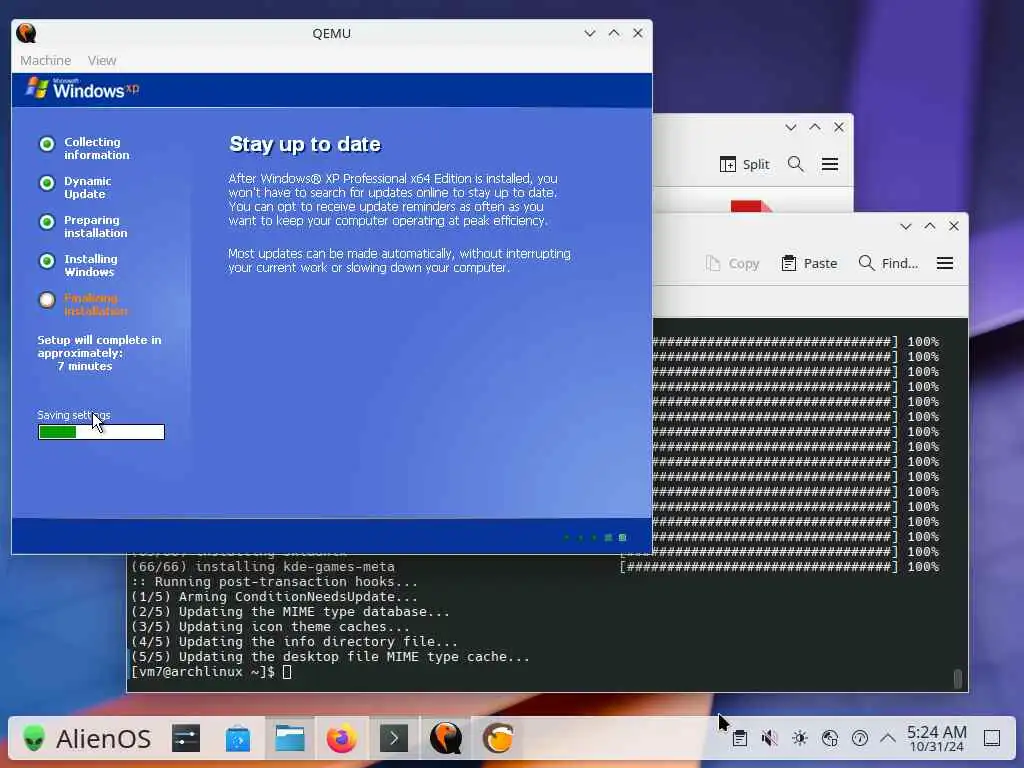This screenshot has height=768, width=1024.
Task: Open the AlienOS application launcher
Action: click(x=87, y=739)
